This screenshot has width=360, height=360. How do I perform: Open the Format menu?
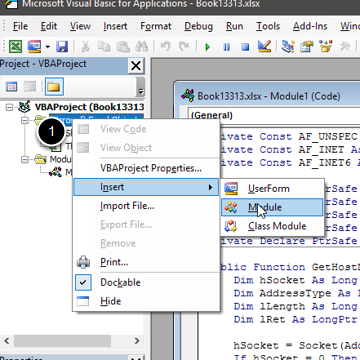pos(156,26)
